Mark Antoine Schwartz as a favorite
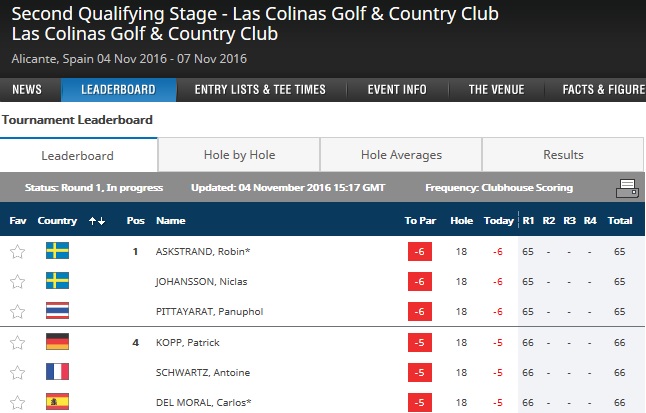 (17, 373)
